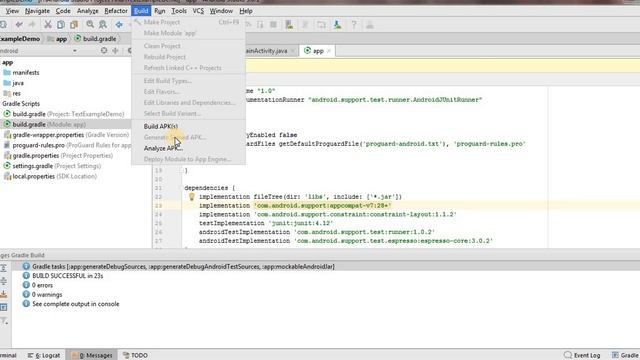This screenshot has width=640, height=360.
Task: Open build.gradle (Project: TextExampleDemo)
Action: tap(64, 114)
